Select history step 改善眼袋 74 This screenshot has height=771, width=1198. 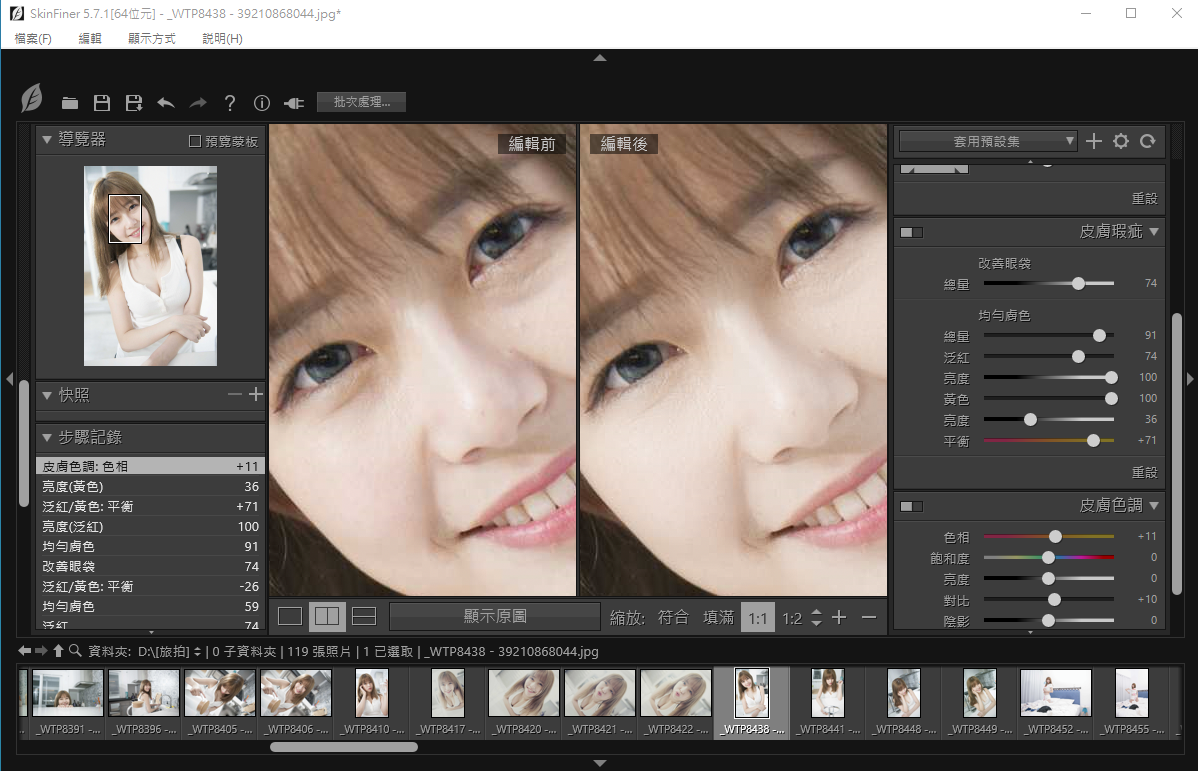(x=151, y=567)
